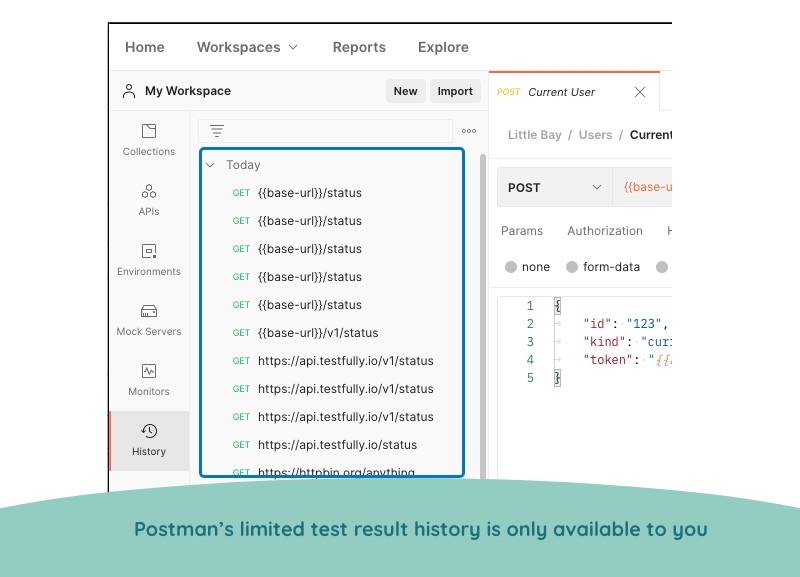
Task: Close the Current User request tab
Action: (x=640, y=92)
